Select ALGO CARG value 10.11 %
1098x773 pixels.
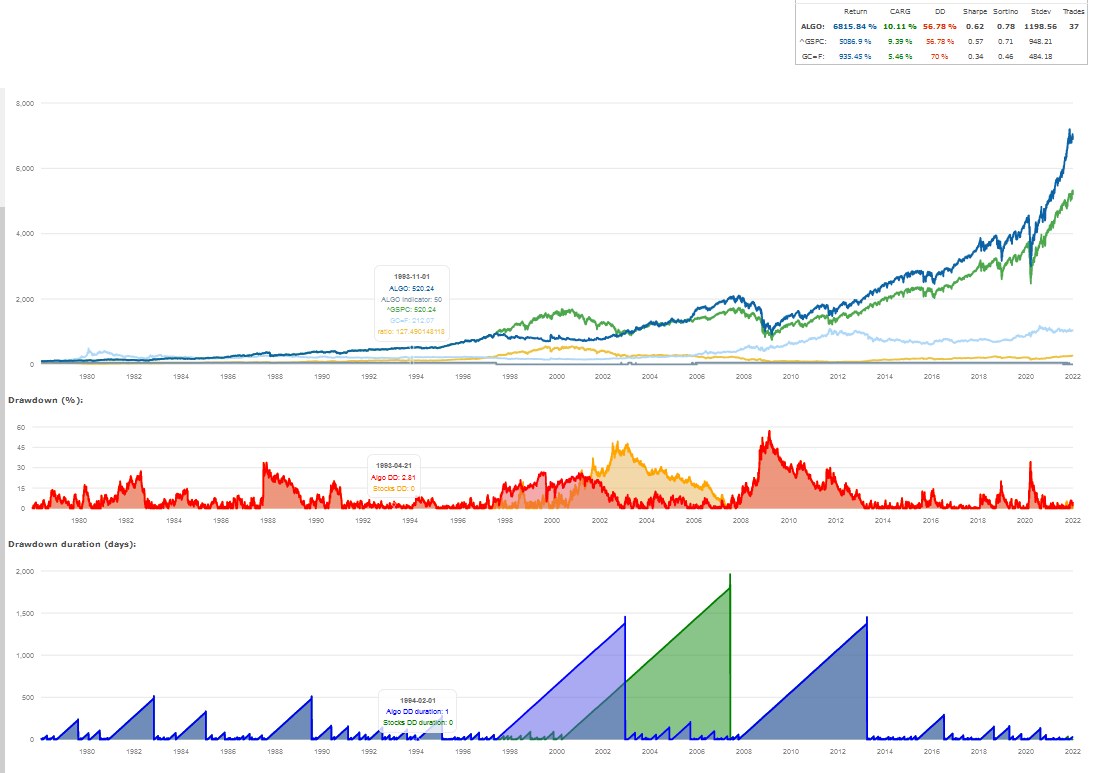point(900,27)
